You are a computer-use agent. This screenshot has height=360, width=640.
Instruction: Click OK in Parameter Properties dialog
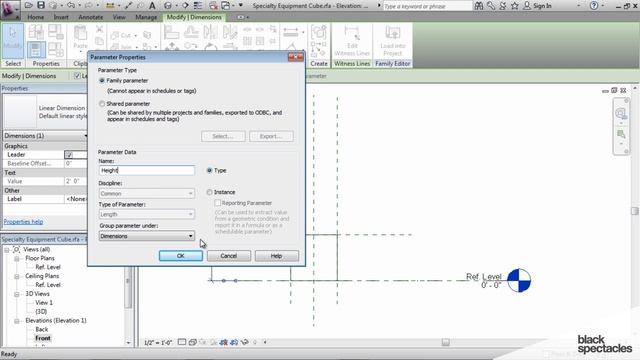[x=181, y=256]
